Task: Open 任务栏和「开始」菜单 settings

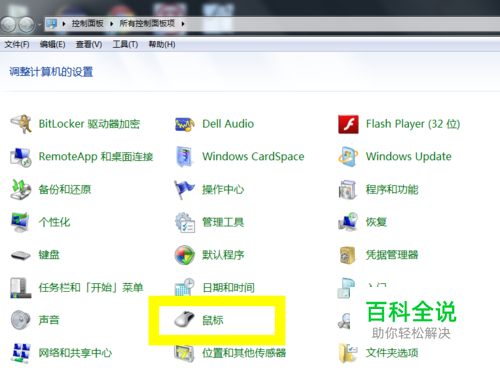Action: pyautogui.click(x=77, y=287)
